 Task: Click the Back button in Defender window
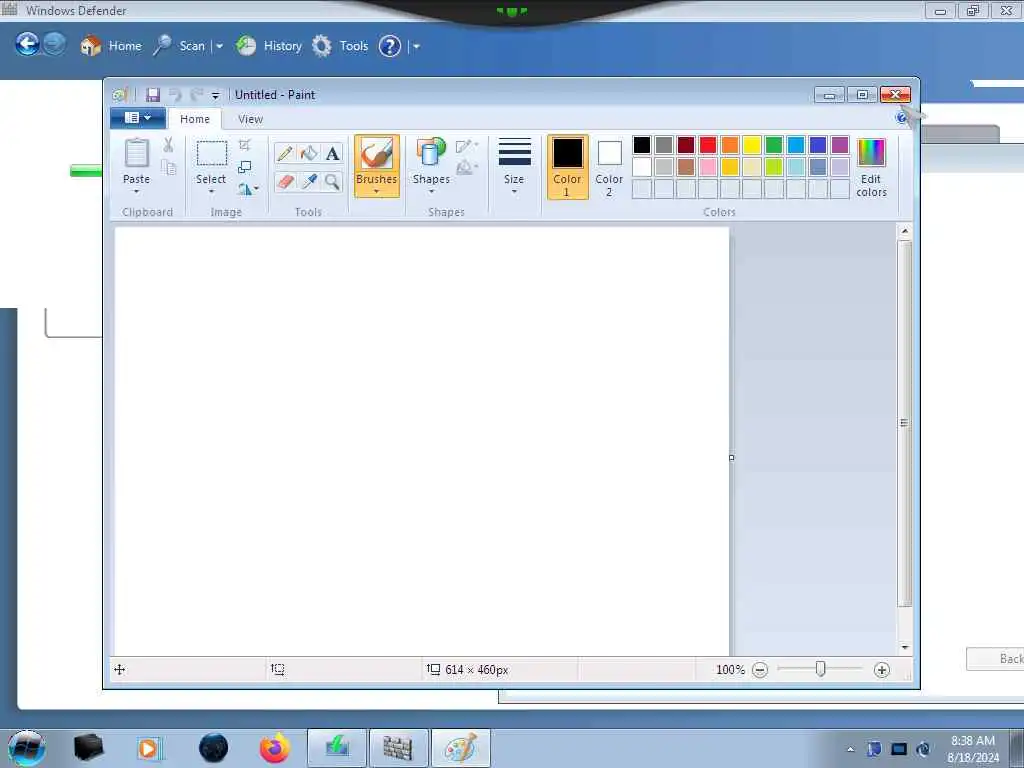click(995, 658)
